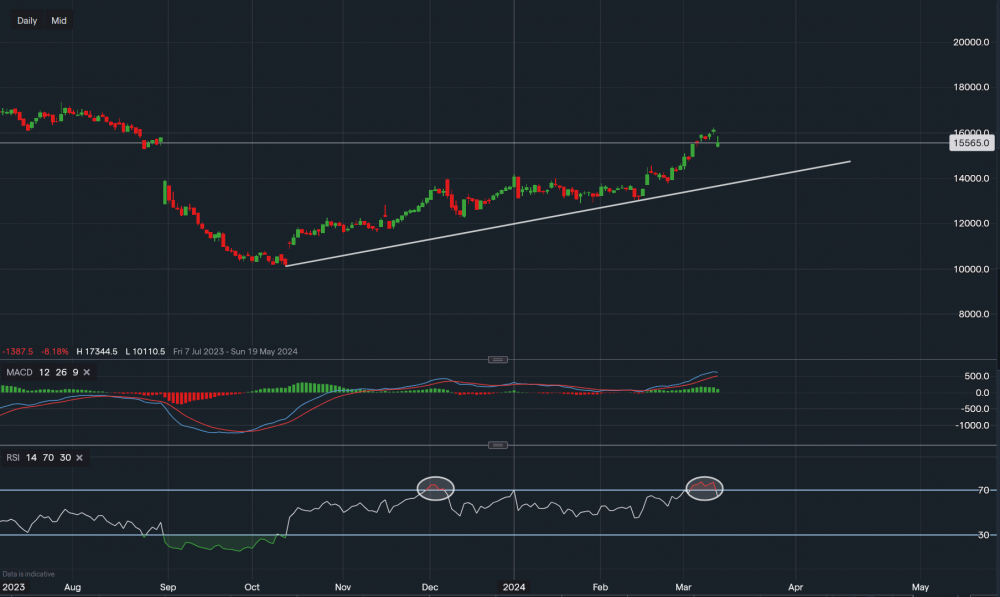The width and height of the screenshot is (1000, 597).
Task: Open the Daily timeframe dropdown
Action: (28, 20)
